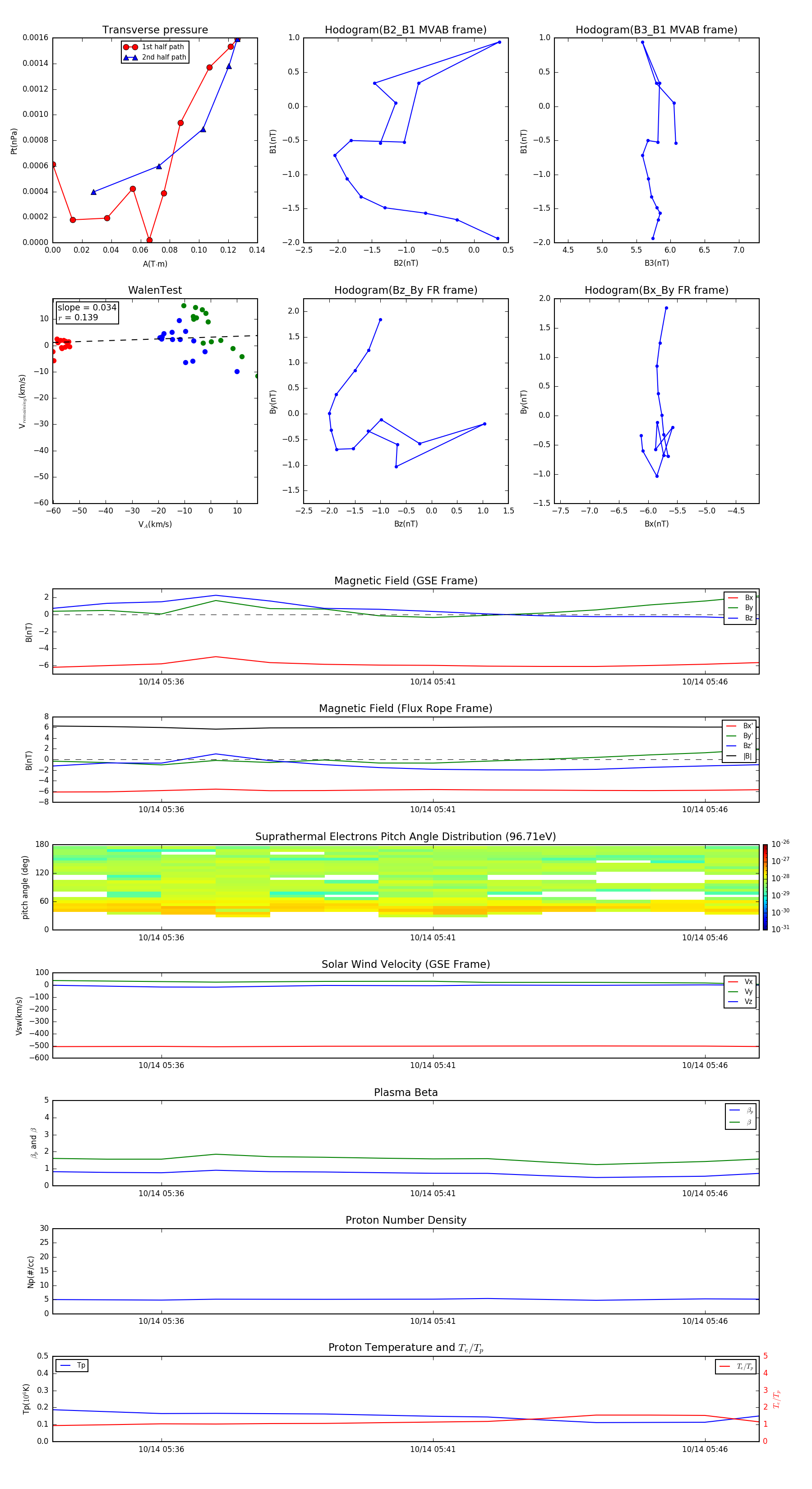The width and height of the screenshot is (812, 1489).
Task: Click the pitch angle flux colorbar
Action: pyautogui.click(x=765, y=887)
